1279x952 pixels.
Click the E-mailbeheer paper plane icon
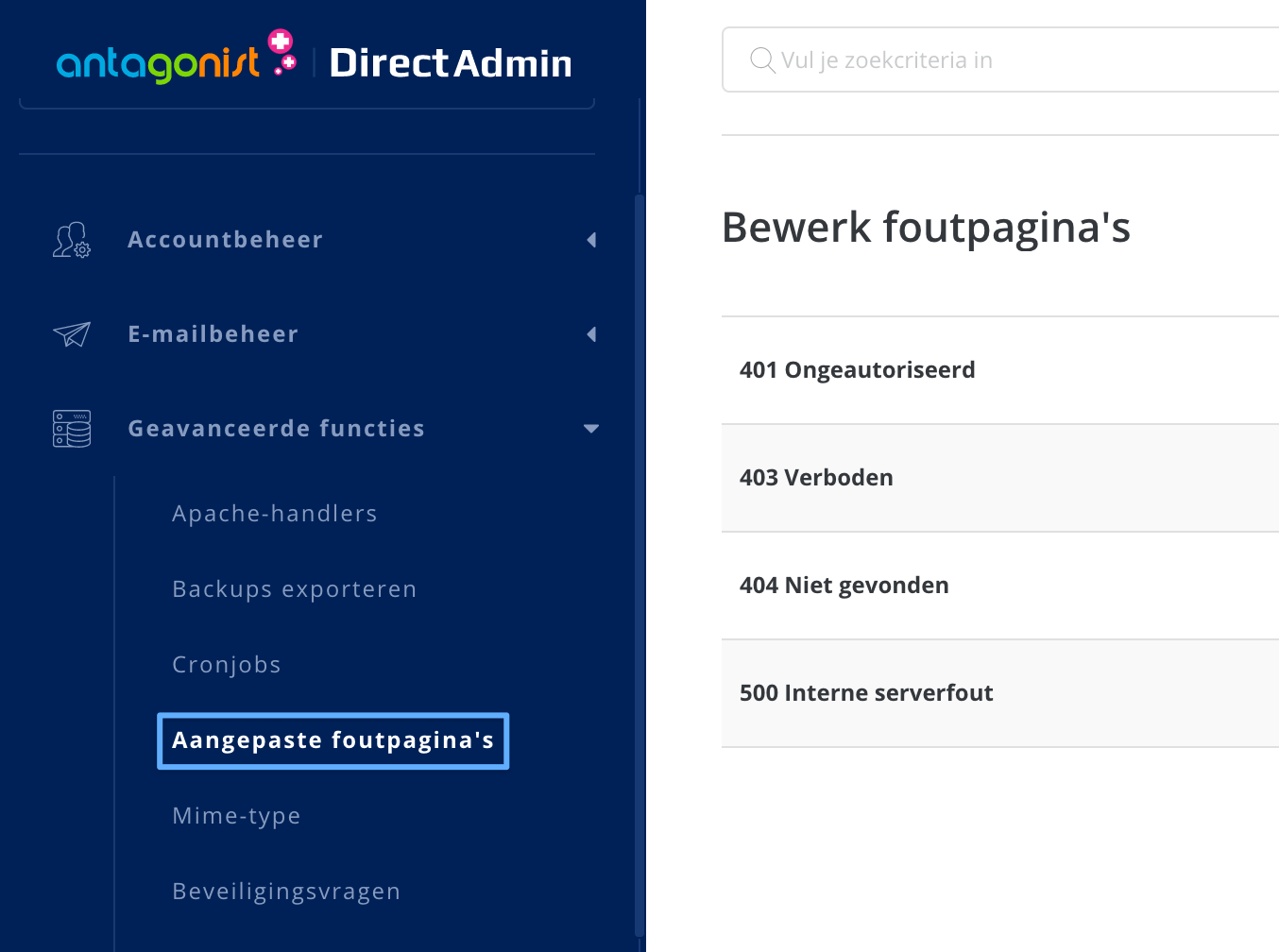click(x=71, y=334)
